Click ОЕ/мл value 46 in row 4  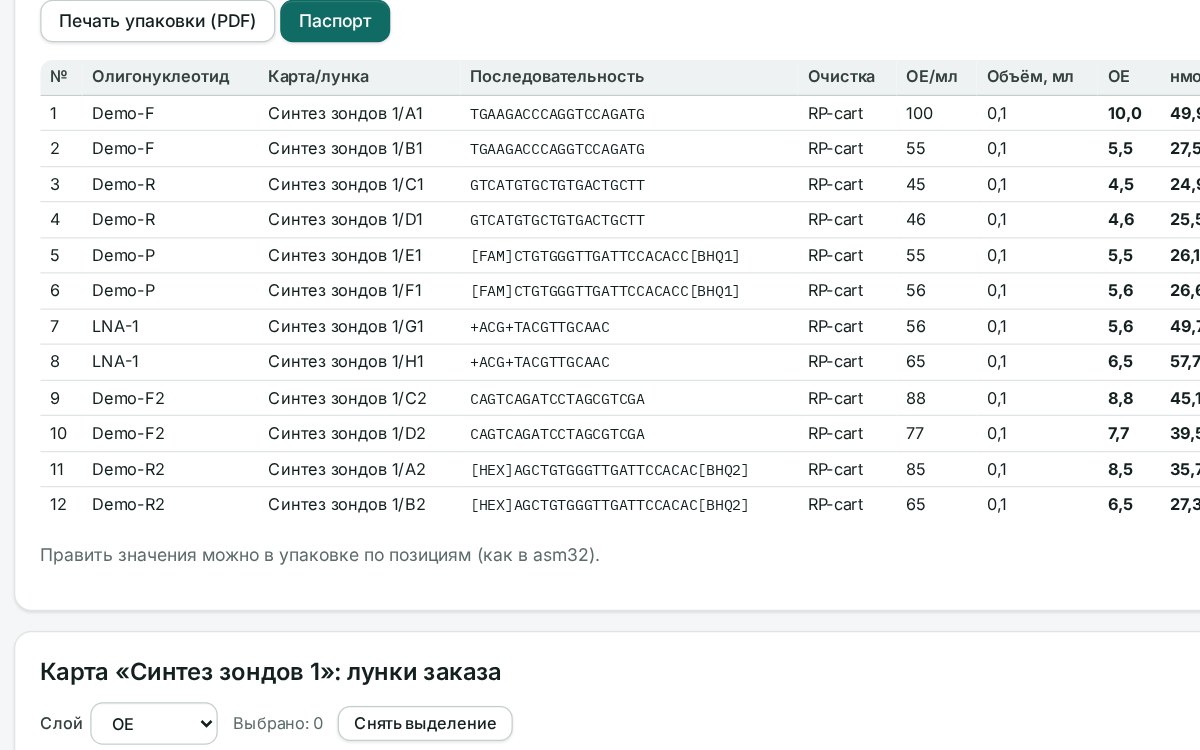point(915,220)
